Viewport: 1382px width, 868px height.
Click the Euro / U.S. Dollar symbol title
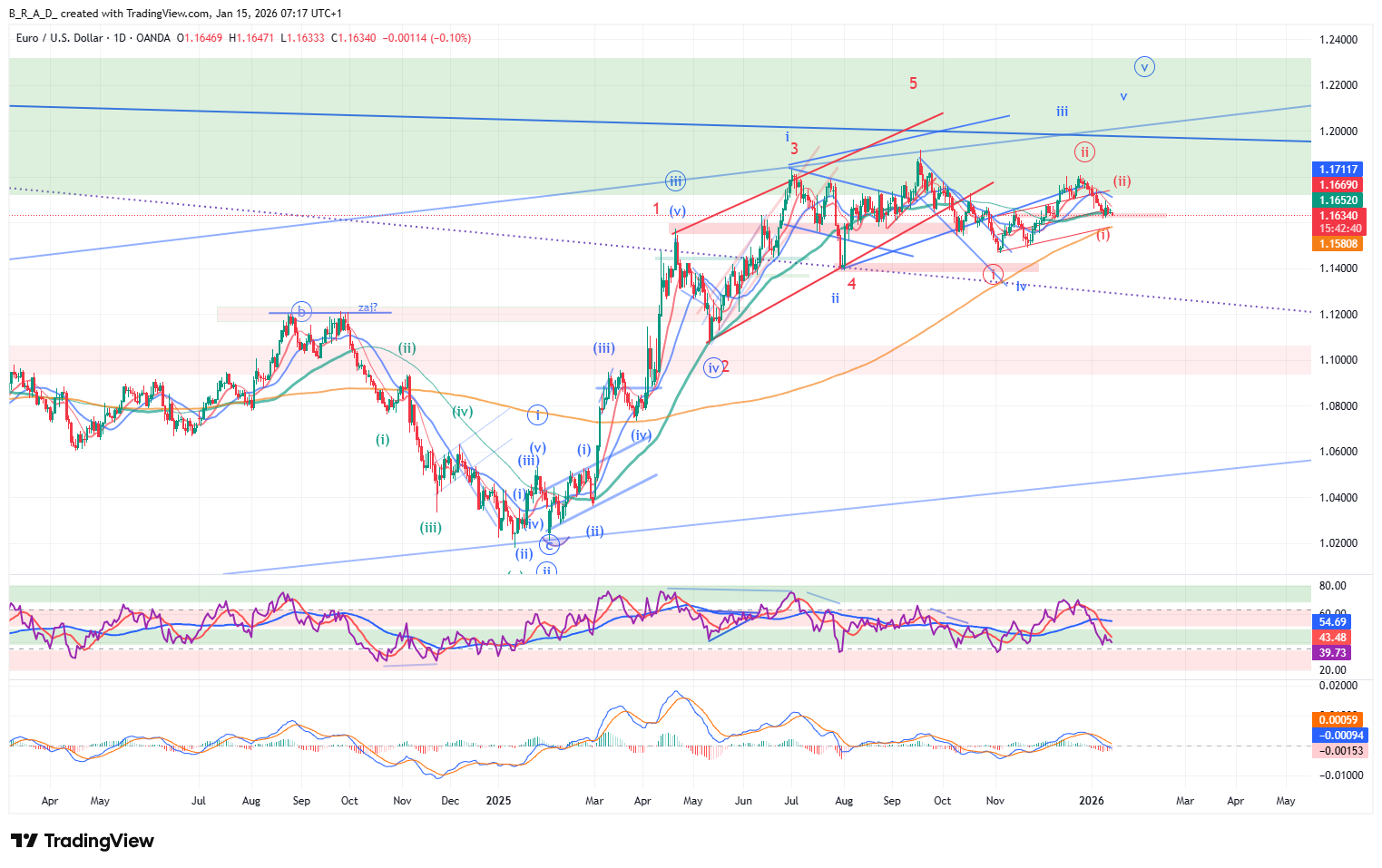(x=60, y=38)
